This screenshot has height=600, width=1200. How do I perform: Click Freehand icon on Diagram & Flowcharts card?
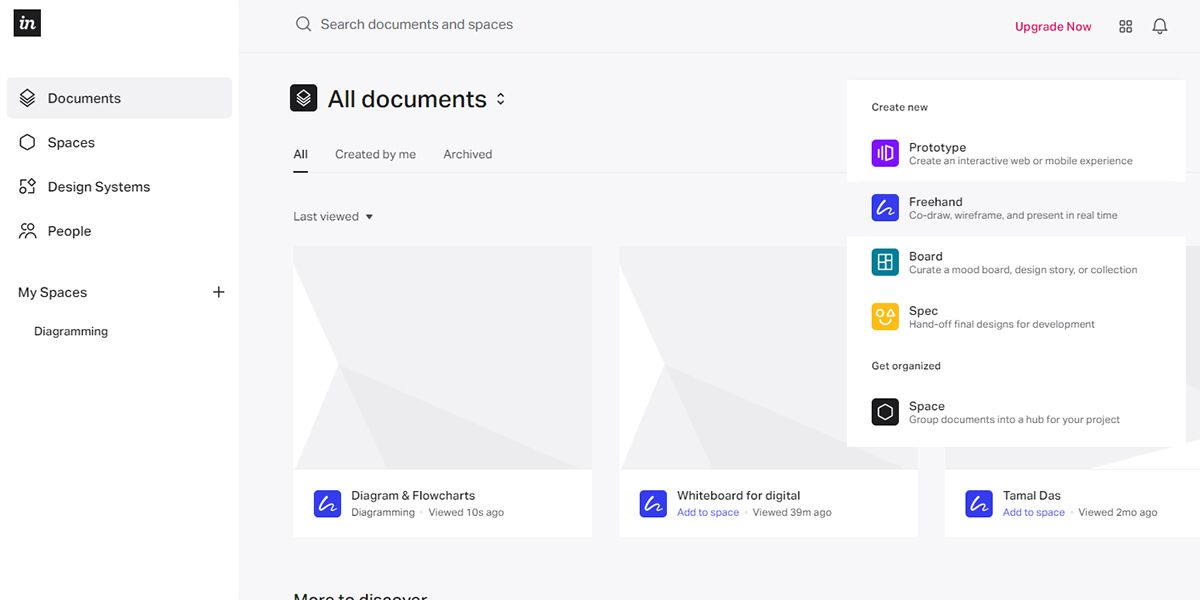pos(327,503)
